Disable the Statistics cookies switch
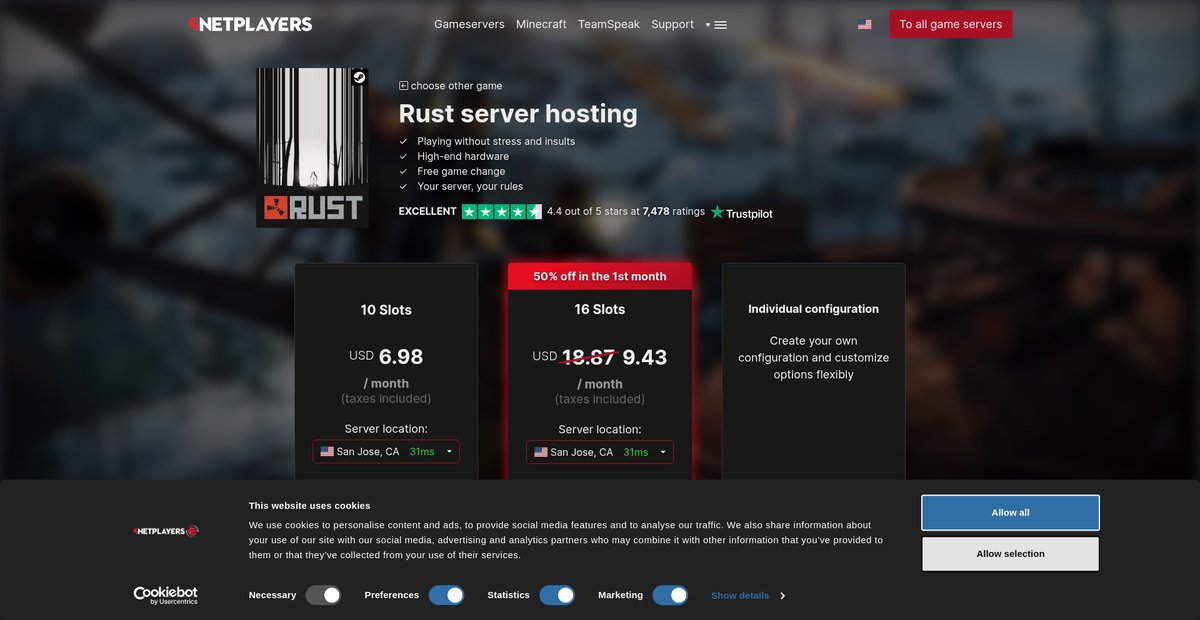 [557, 595]
